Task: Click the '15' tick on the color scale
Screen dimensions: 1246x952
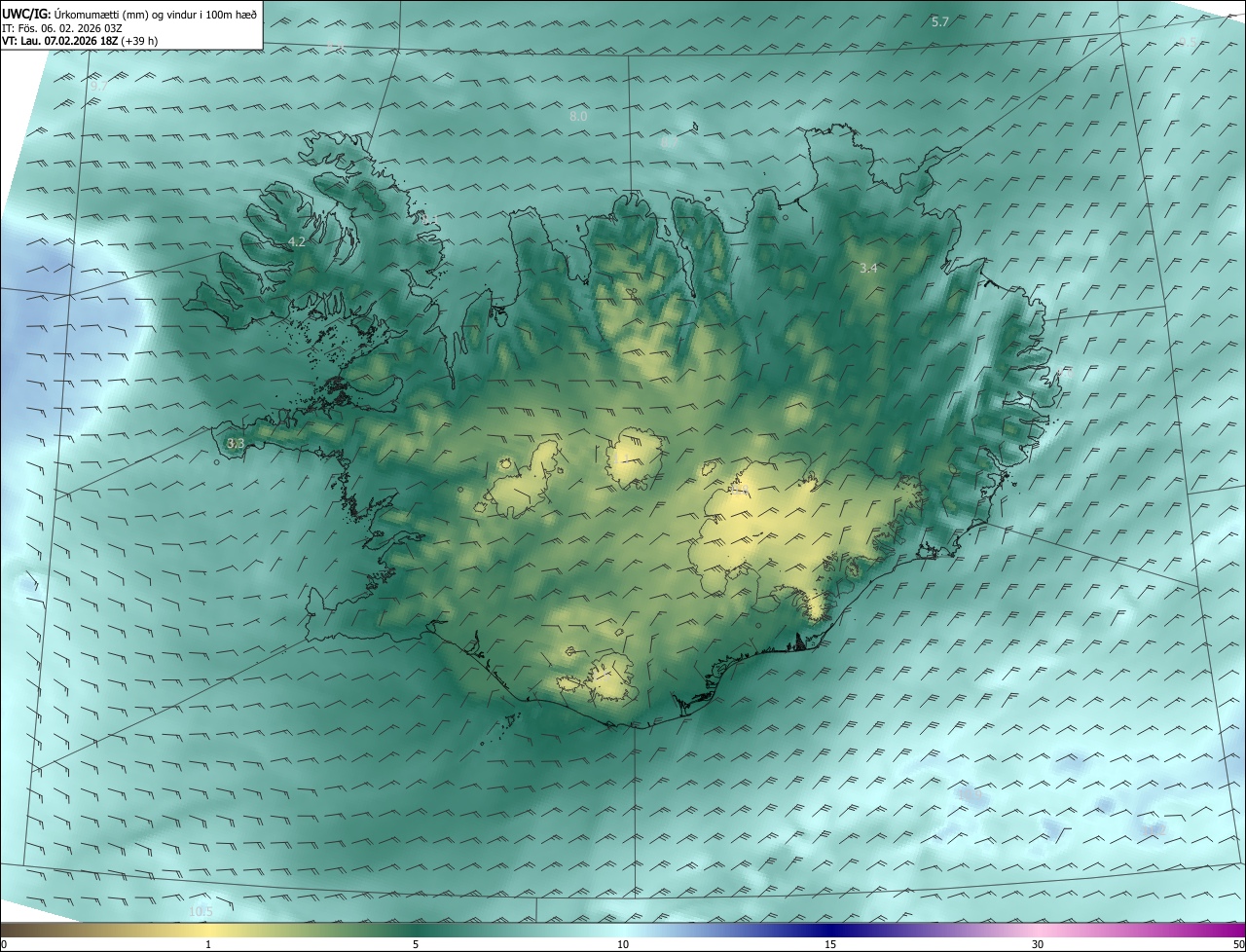Action: coord(830,945)
